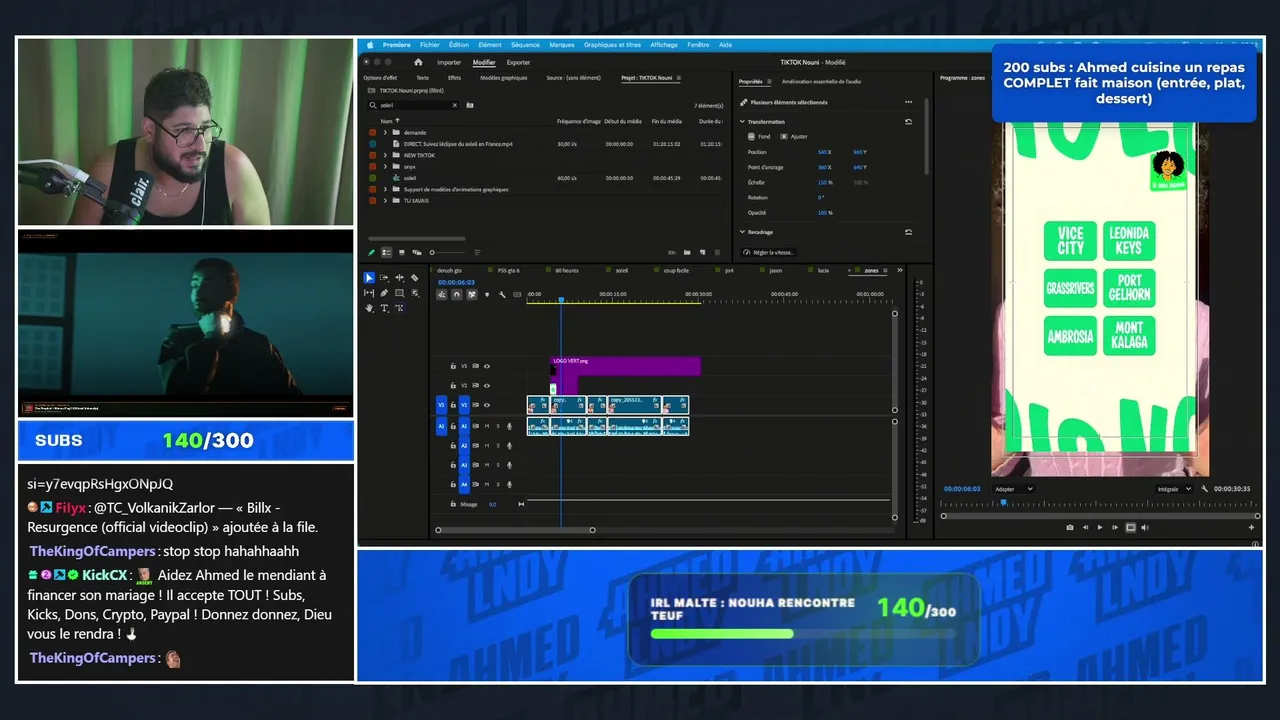Click the orange label swatch of demande
The width and height of the screenshot is (1280, 720).
(x=373, y=132)
